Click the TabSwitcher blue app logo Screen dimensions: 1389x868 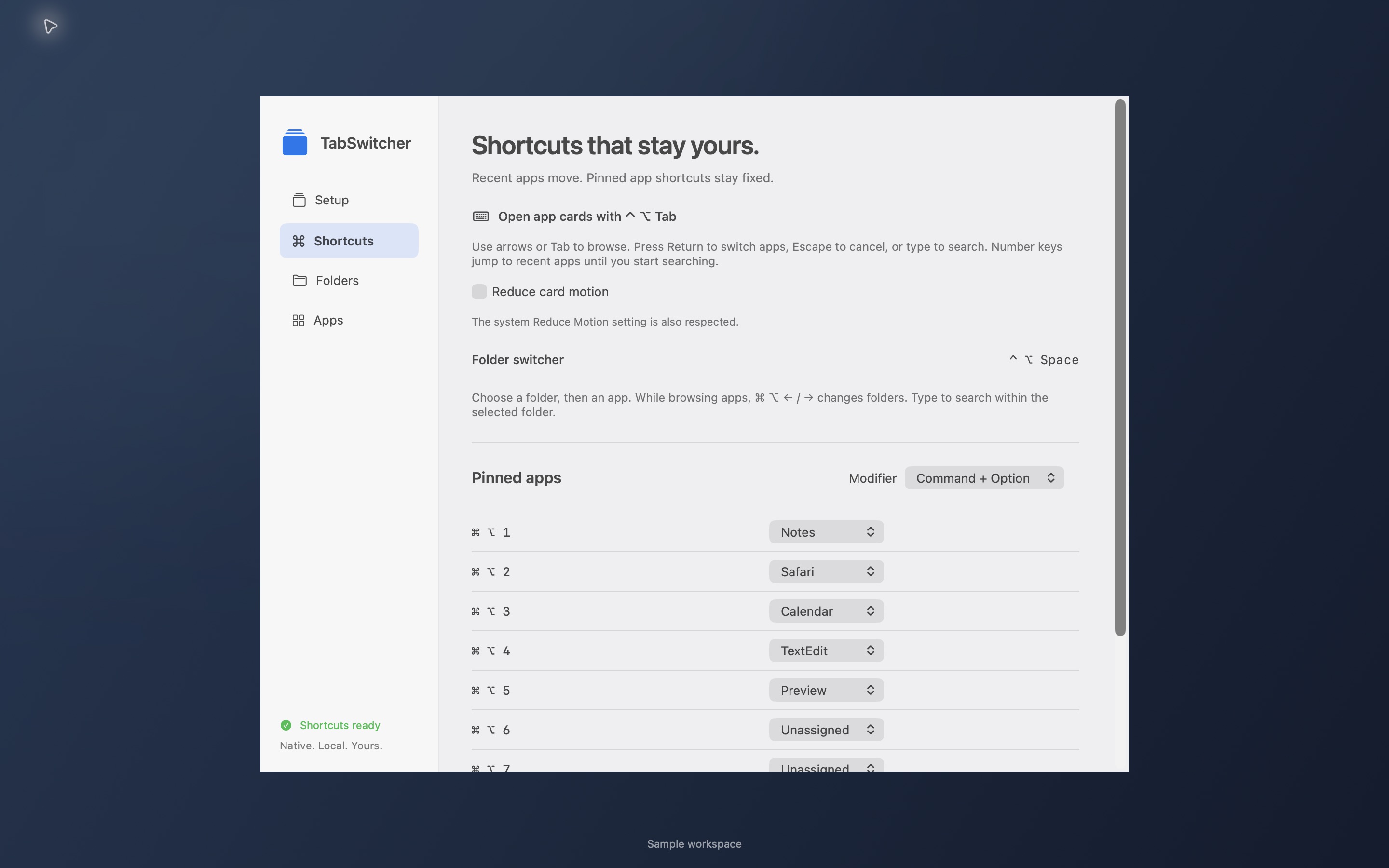point(295,142)
